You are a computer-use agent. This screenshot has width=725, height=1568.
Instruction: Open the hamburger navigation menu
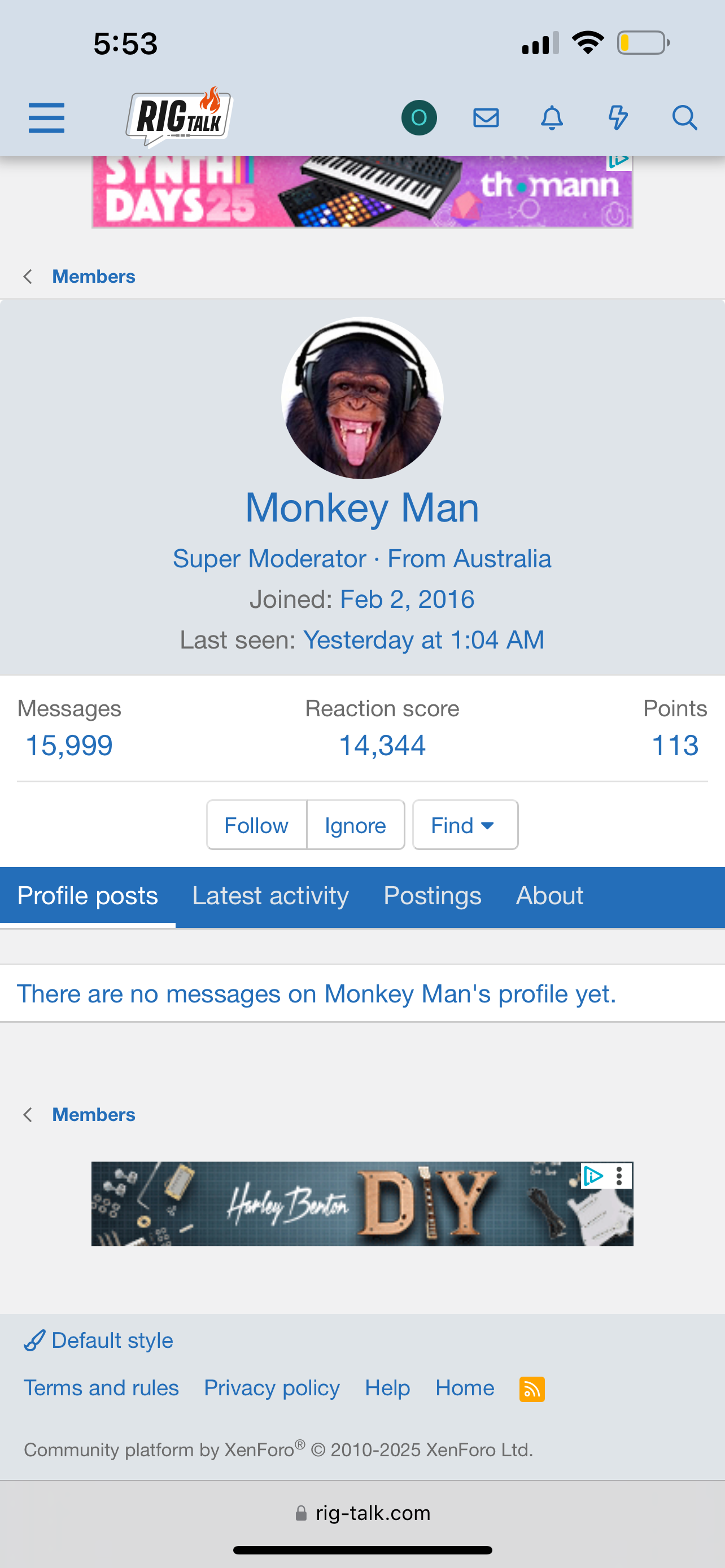[46, 117]
